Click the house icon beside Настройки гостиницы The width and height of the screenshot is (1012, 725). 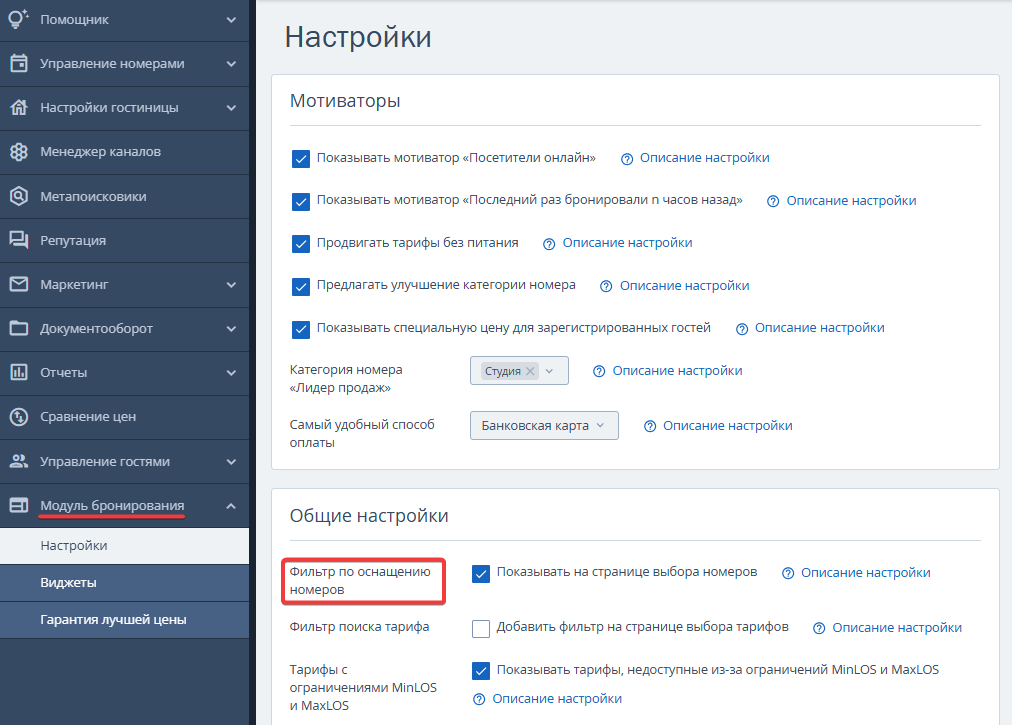coord(19,107)
